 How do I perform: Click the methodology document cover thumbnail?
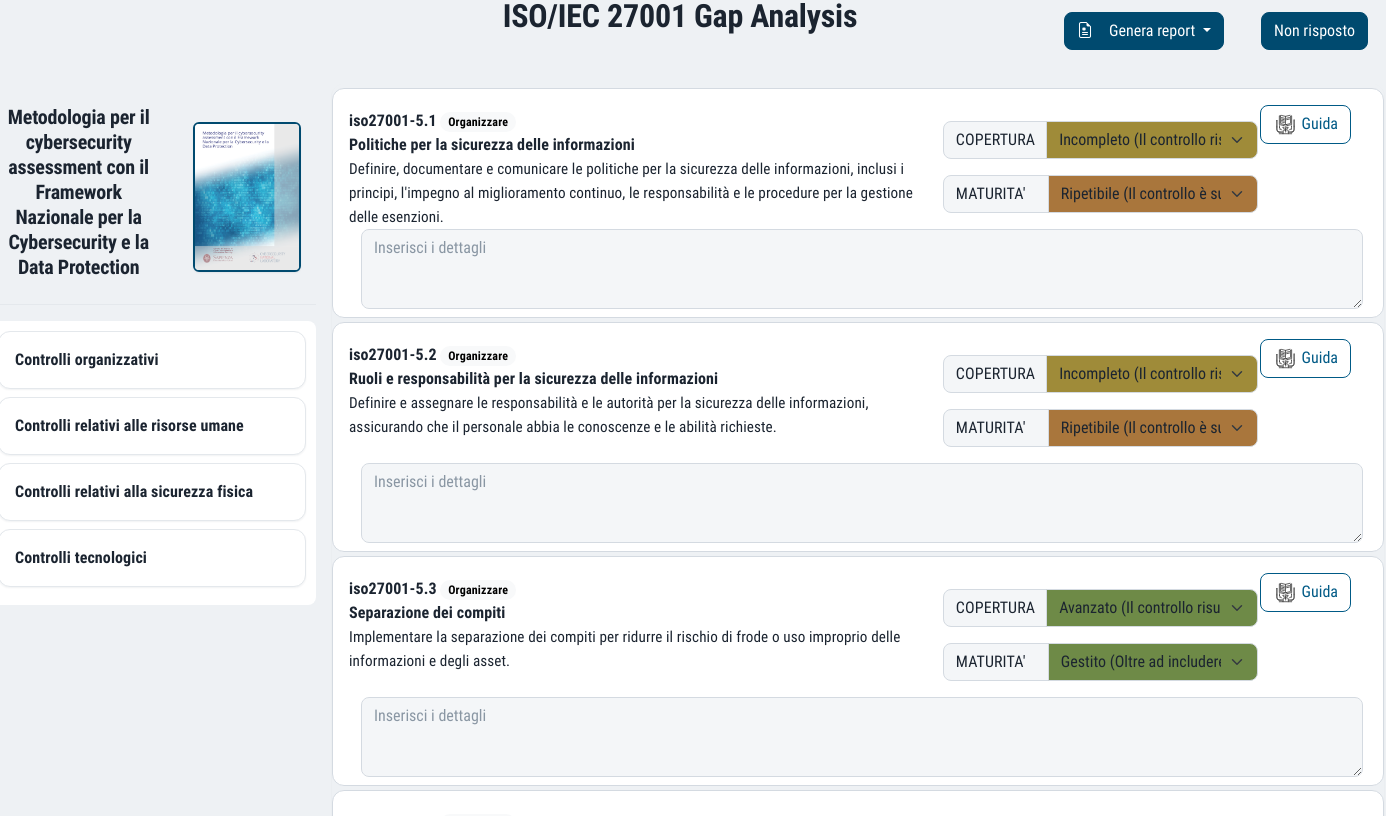[x=247, y=197]
